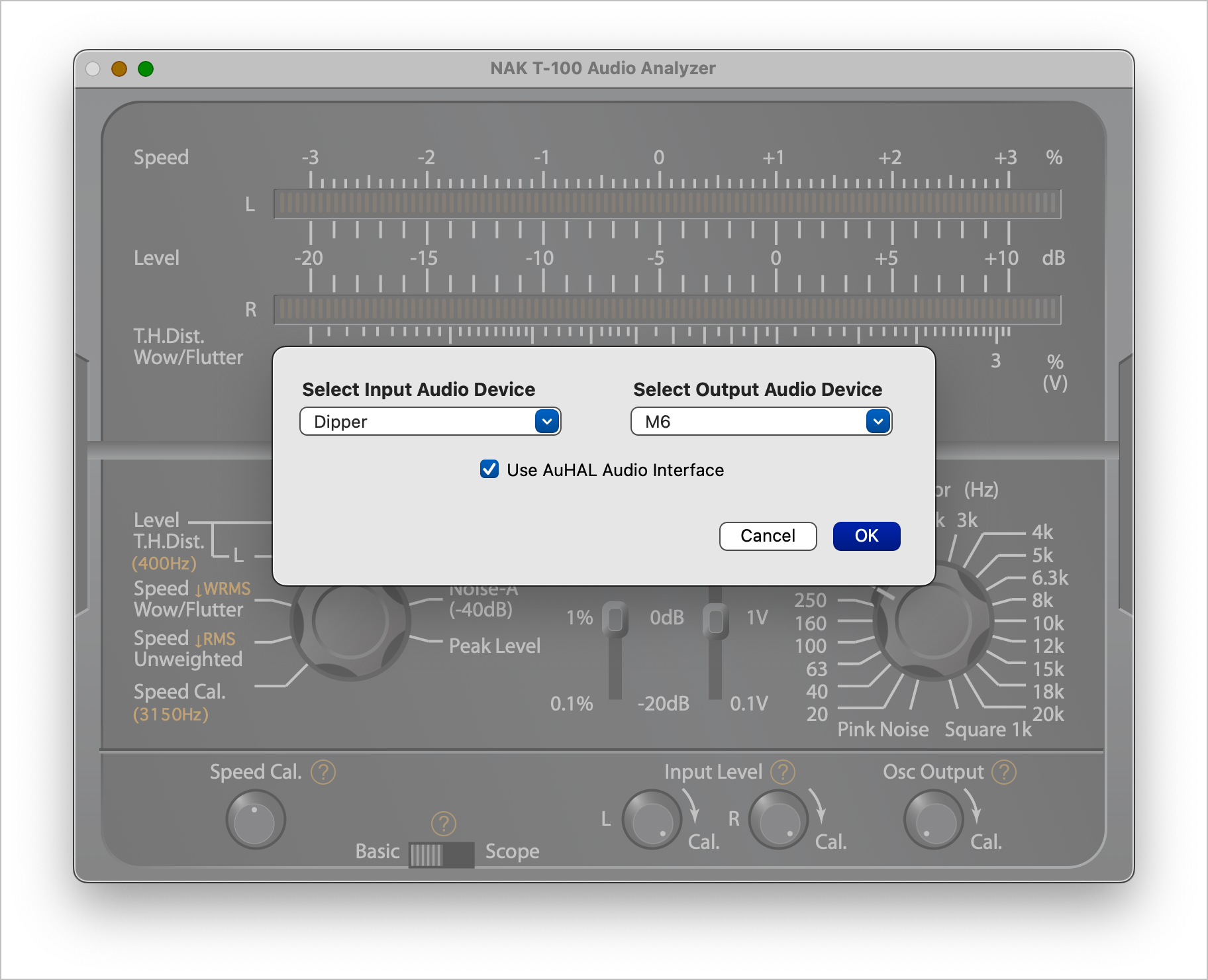Open the Select Input Audio Device dropdown
The image size is (1208, 980).
430,422
